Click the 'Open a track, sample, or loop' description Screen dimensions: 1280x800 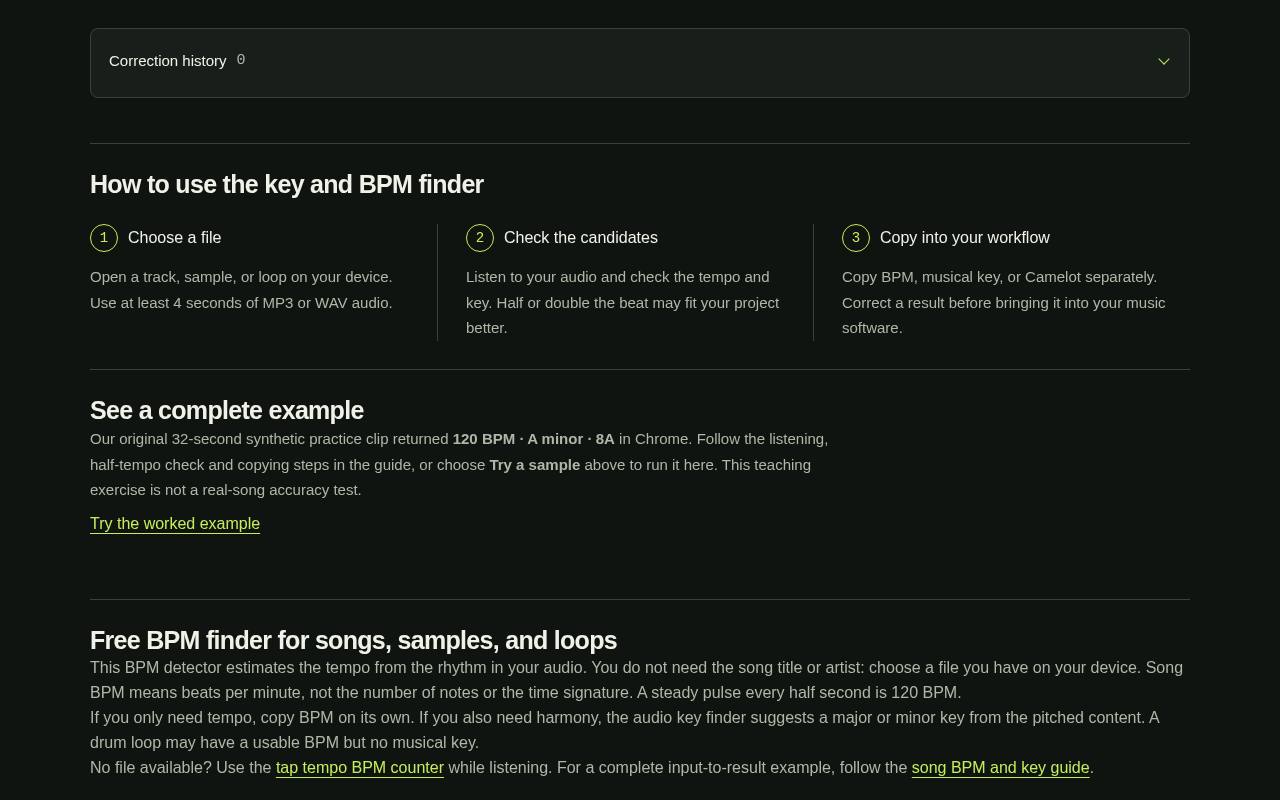pyautogui.click(x=241, y=290)
